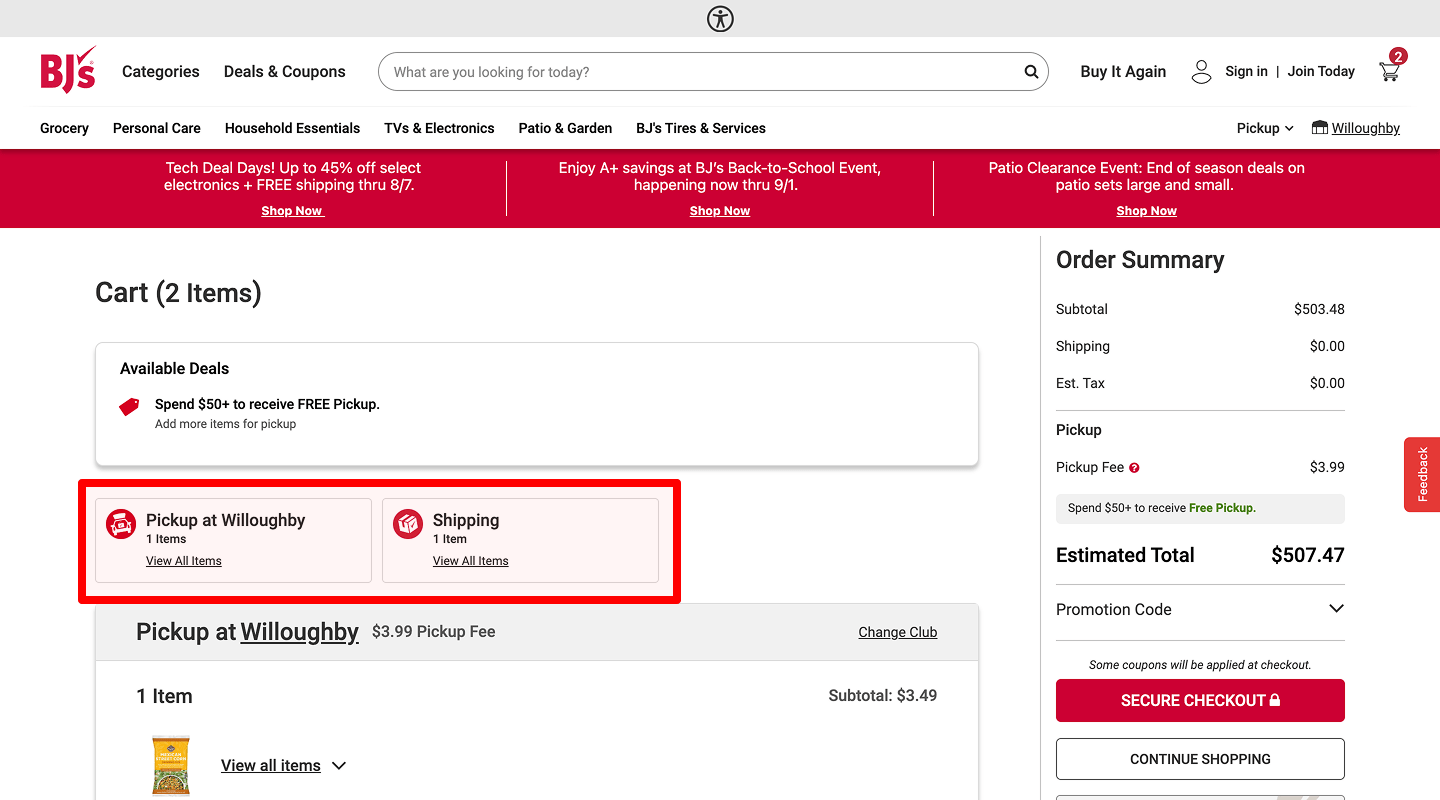Click the search magnifier icon
The image size is (1440, 800).
point(1030,71)
